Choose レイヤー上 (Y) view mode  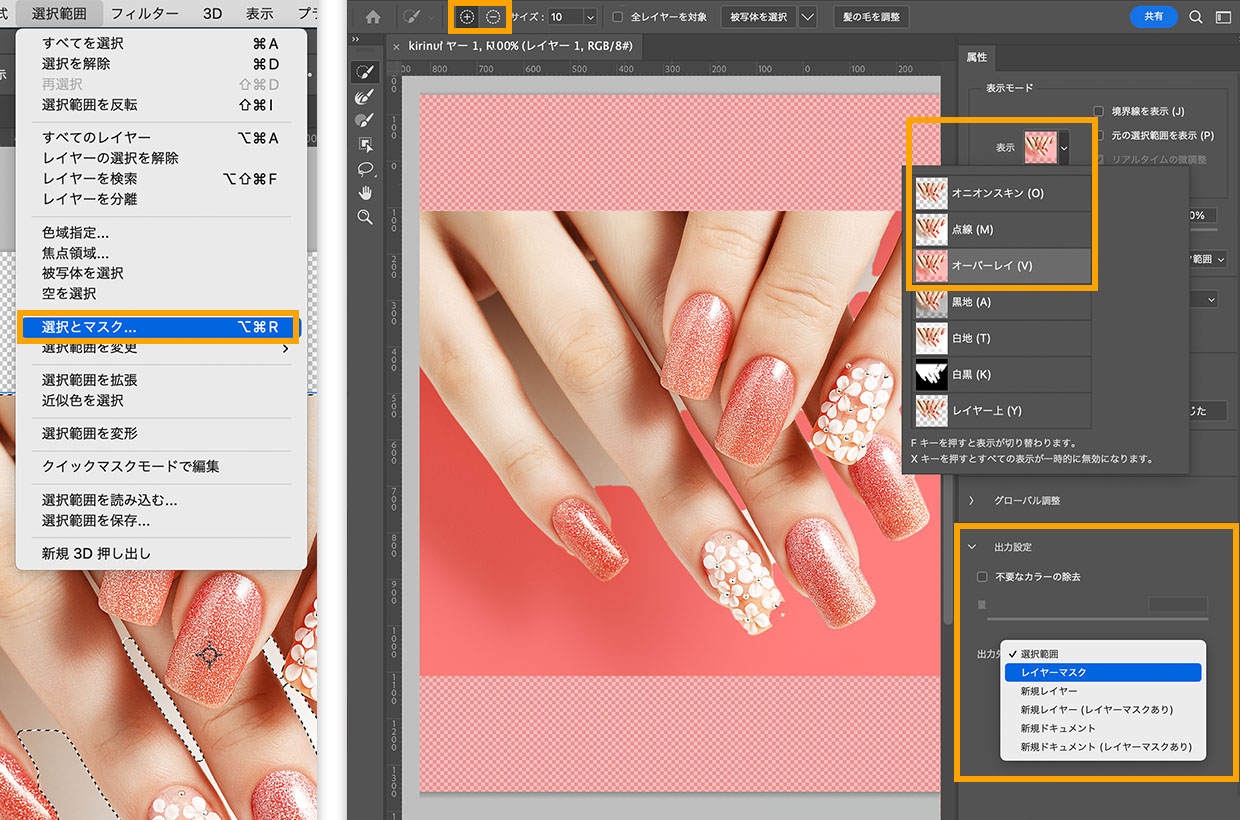1003,410
